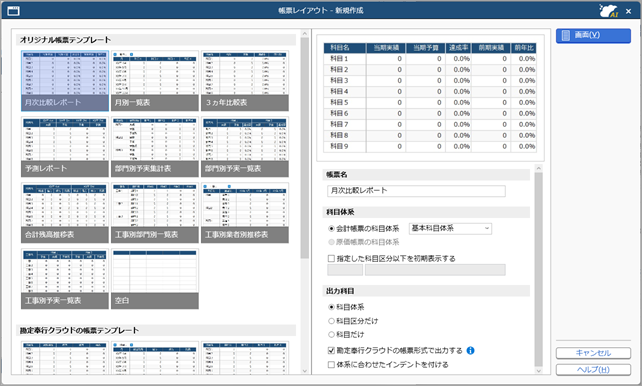
Task: Click the 当期予算 column header in preview
Action: point(426,48)
